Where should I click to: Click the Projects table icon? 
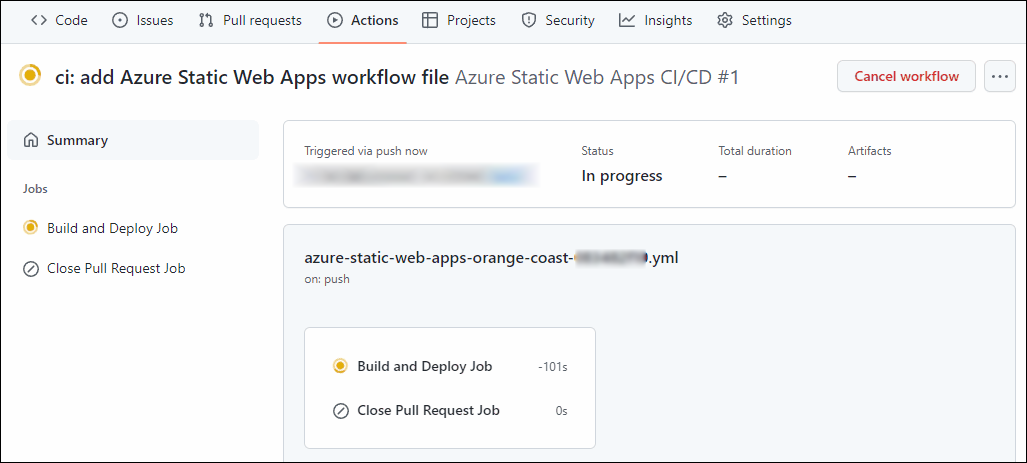(x=430, y=21)
